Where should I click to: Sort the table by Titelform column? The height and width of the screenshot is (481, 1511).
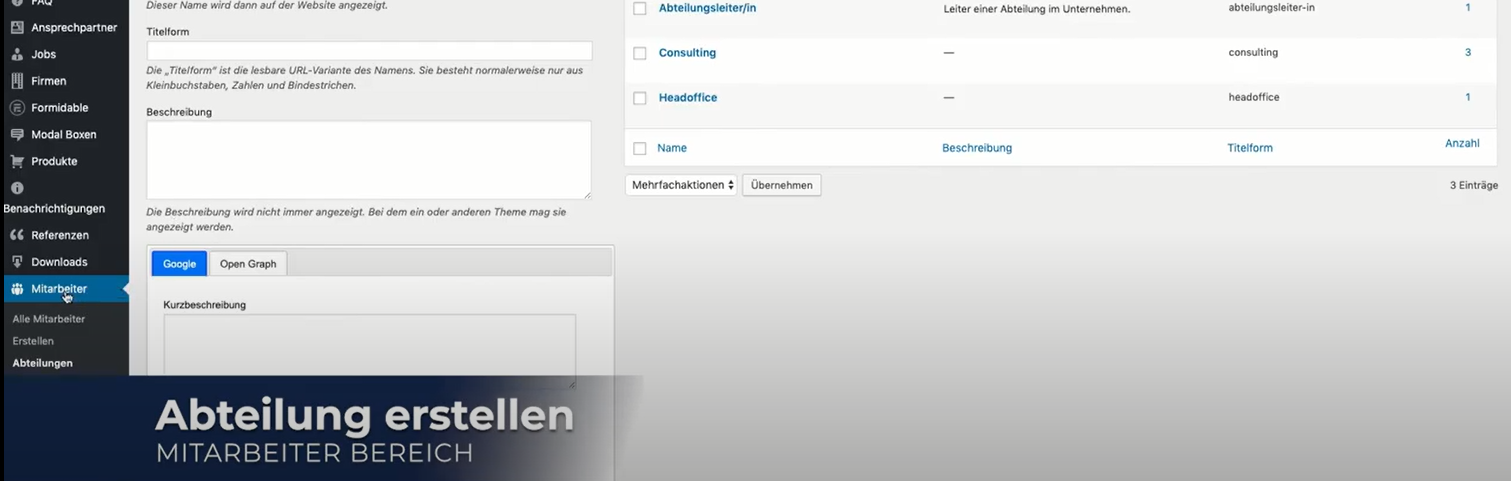pyautogui.click(x=1249, y=148)
